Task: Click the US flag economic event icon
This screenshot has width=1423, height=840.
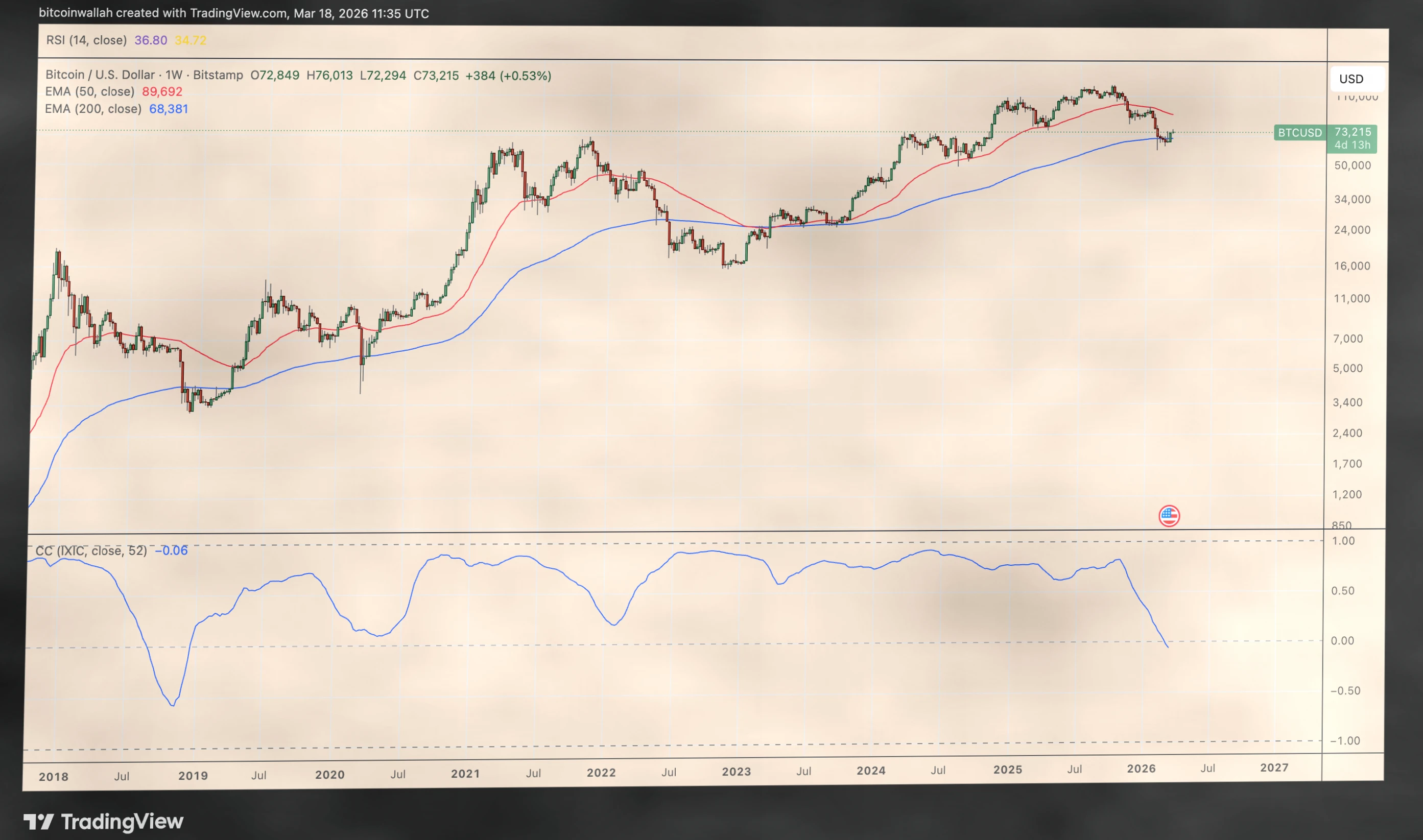Action: click(x=1169, y=516)
